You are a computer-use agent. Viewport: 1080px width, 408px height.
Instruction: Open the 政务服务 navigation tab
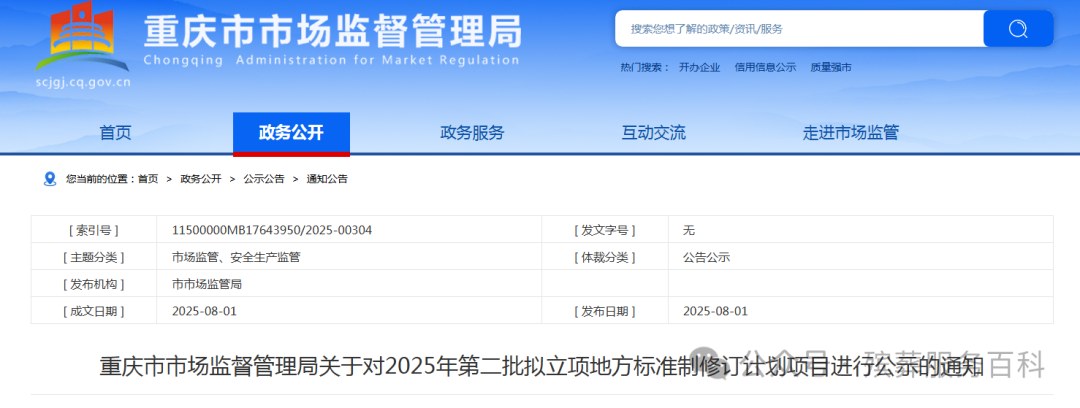click(472, 133)
